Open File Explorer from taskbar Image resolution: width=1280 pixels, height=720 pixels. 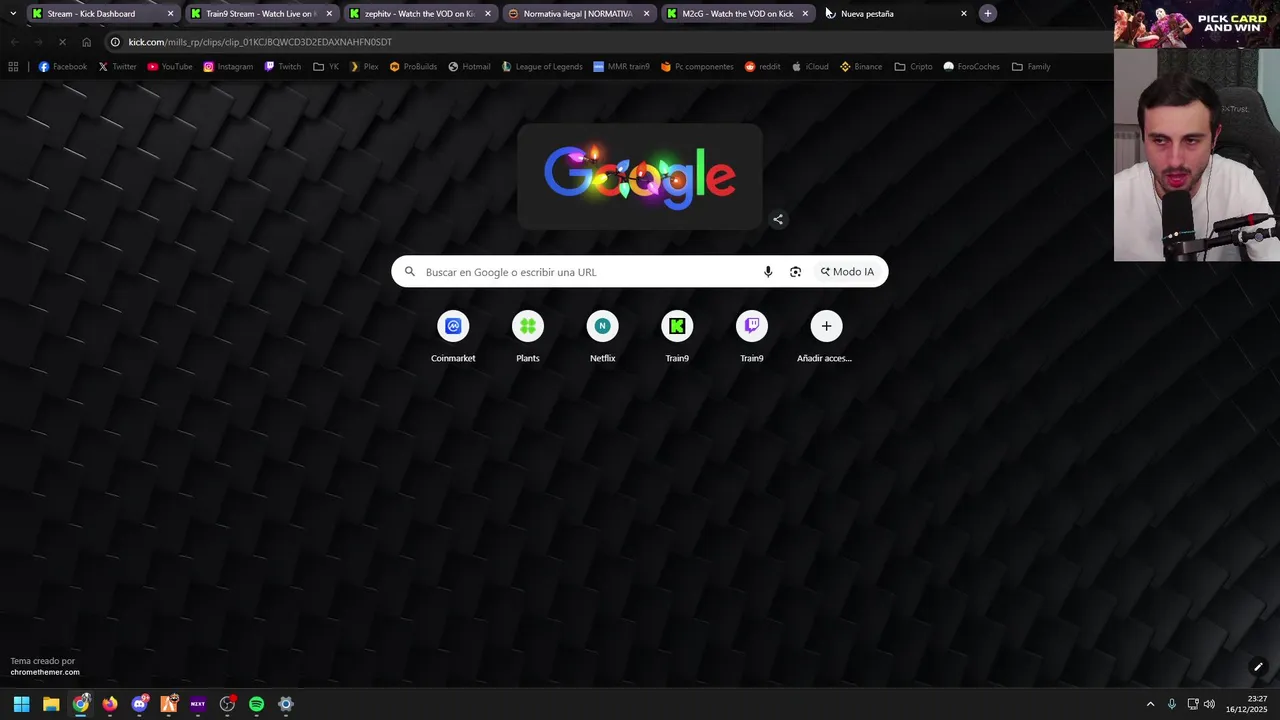(51, 704)
